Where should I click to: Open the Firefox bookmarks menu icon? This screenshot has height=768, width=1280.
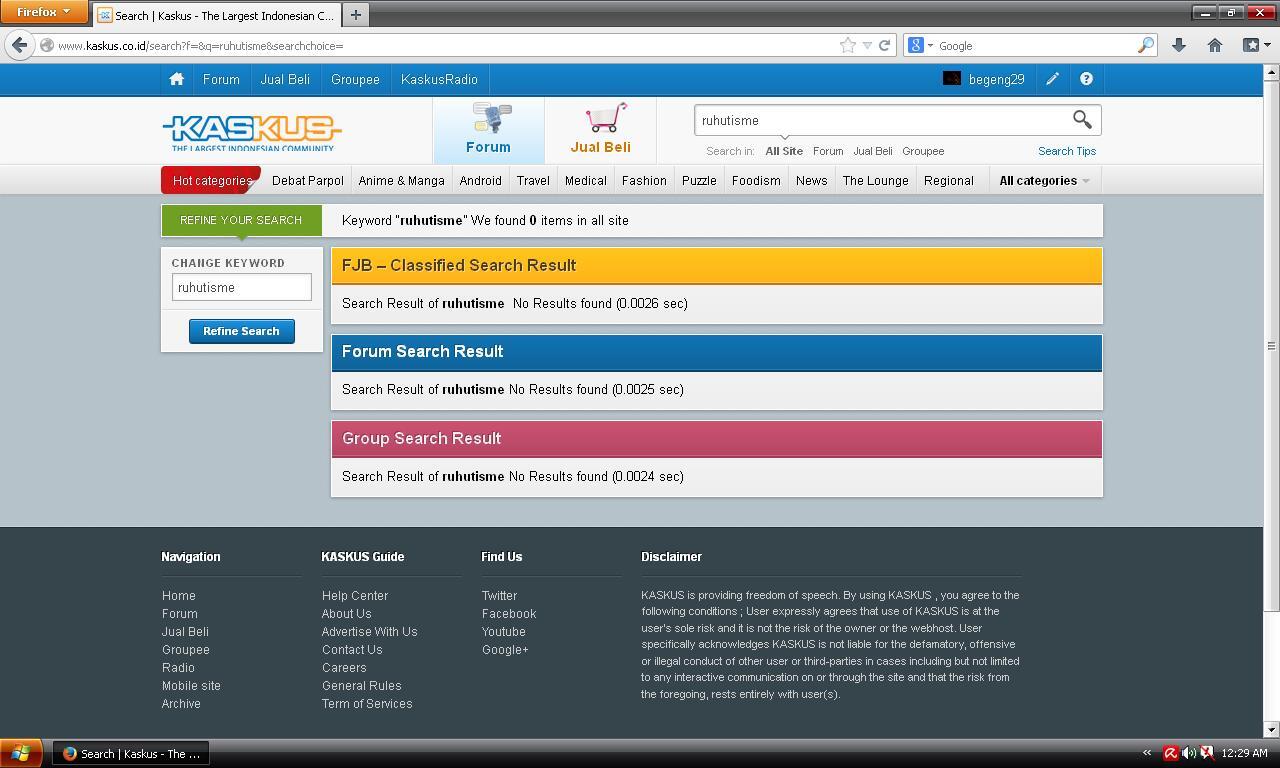pyautogui.click(x=1252, y=45)
